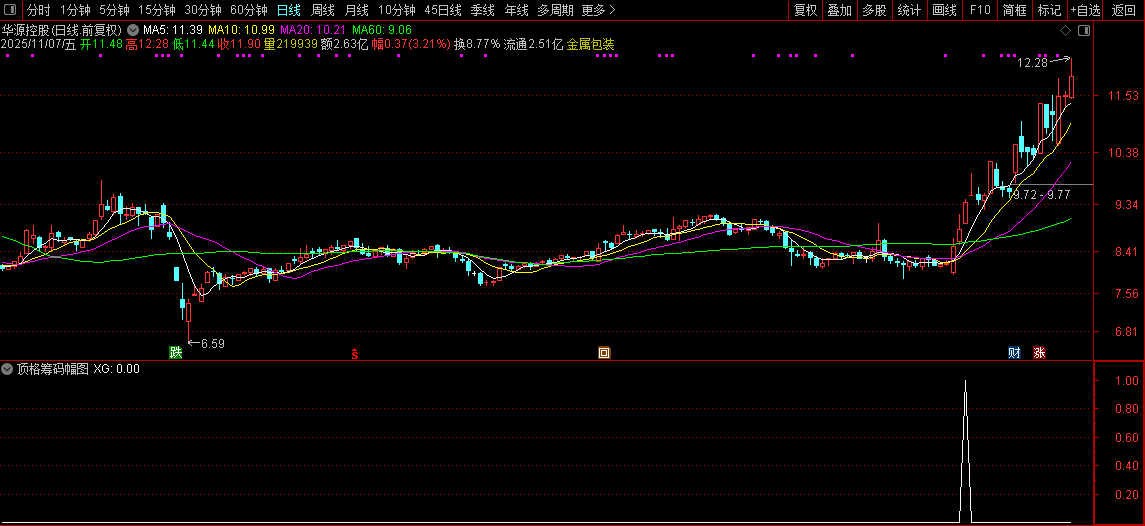Viewport: 1145px width, 526px height.
Task: Add stock with the +自选 button
Action: pos(1085,10)
